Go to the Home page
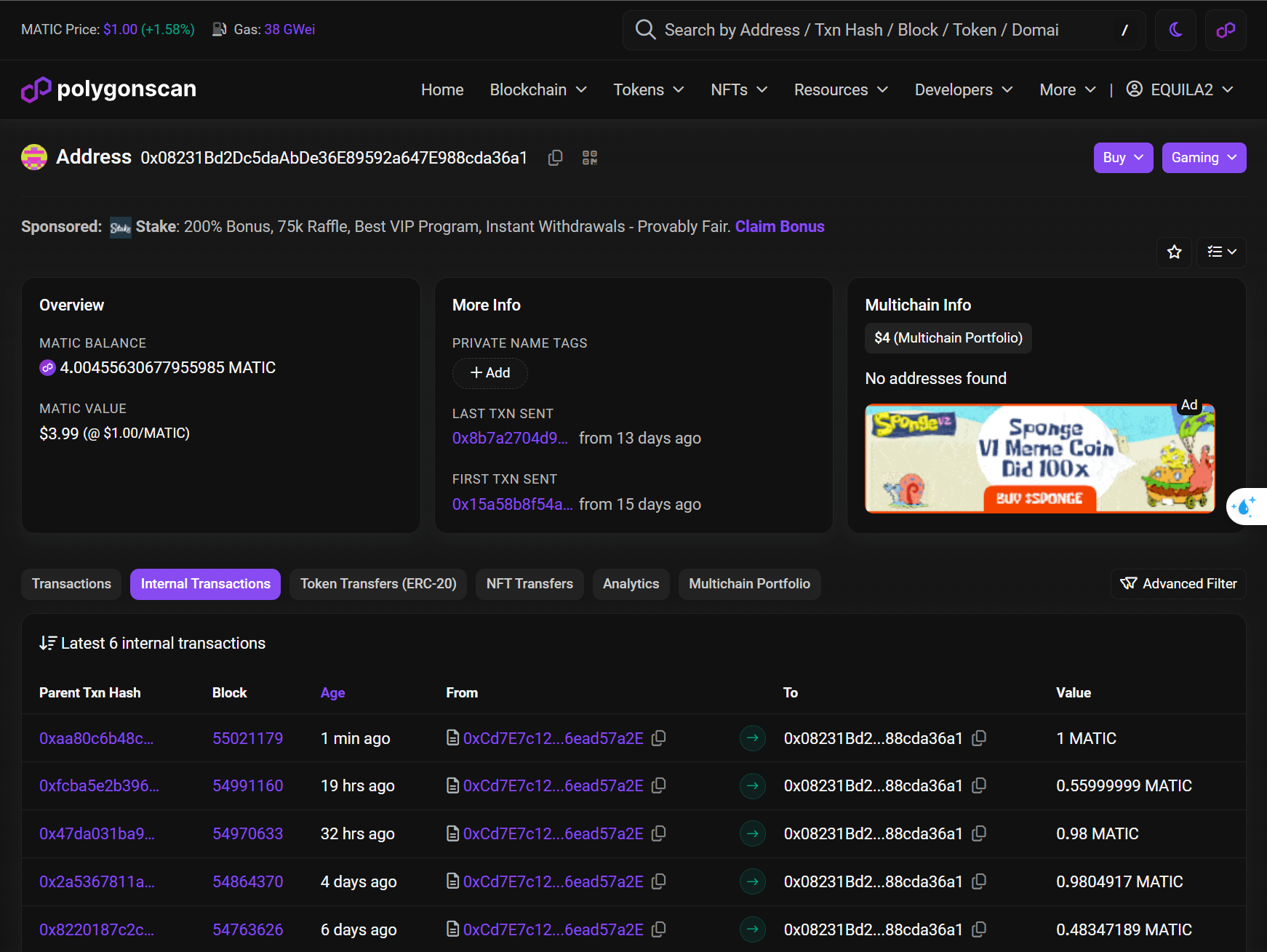The image size is (1267, 952). tap(442, 89)
